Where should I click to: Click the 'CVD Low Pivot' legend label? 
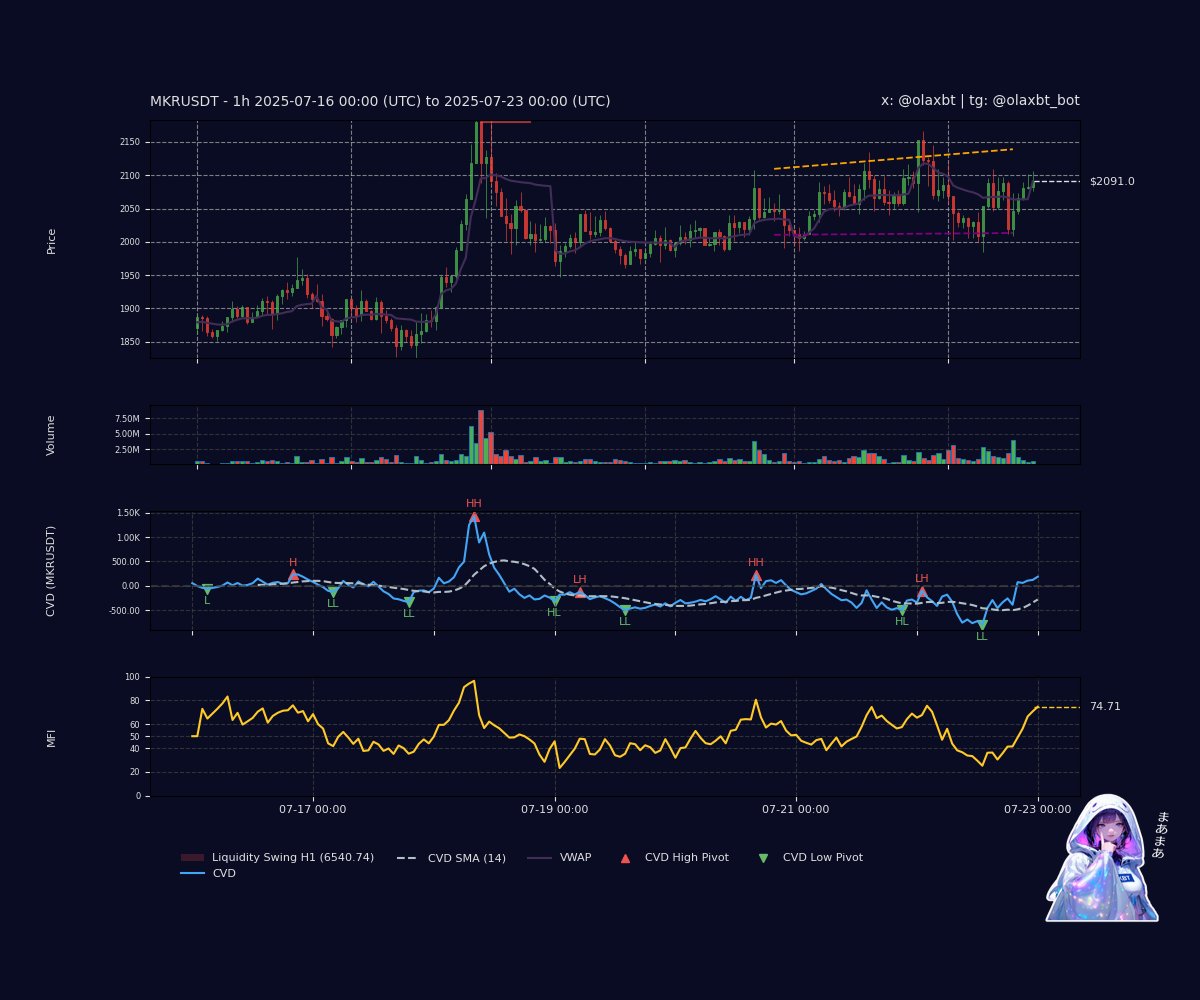pyautogui.click(x=823, y=858)
